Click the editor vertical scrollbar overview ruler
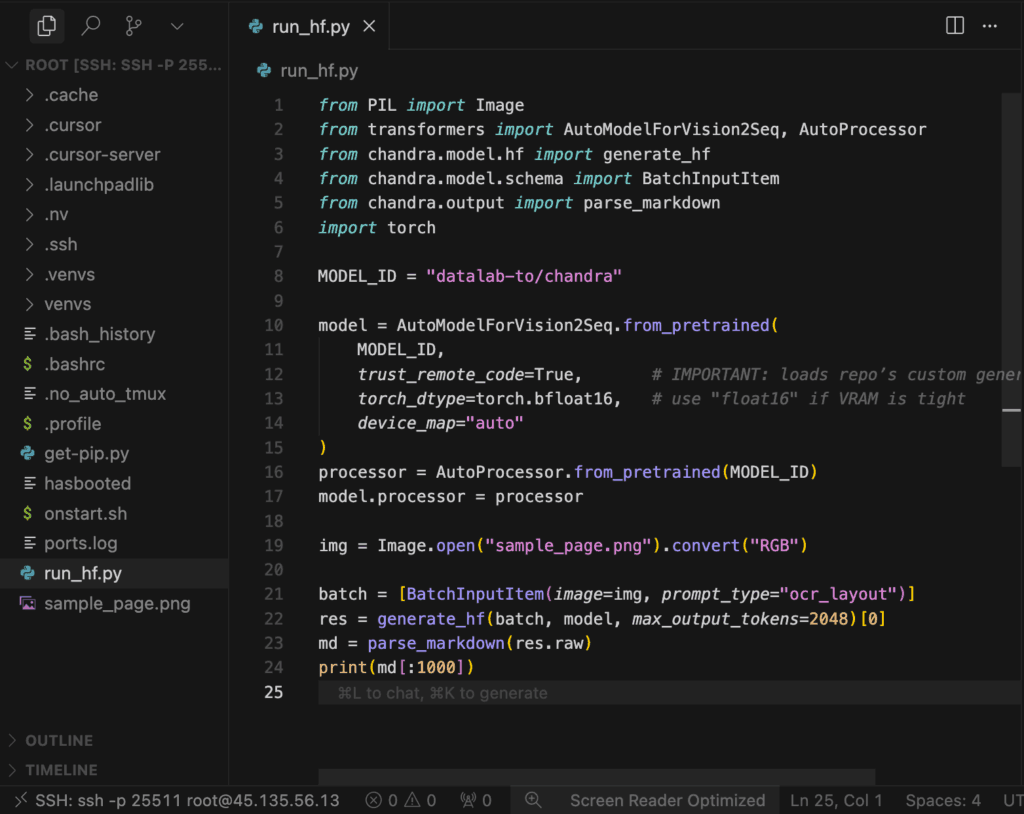This screenshot has width=1024, height=814. coord(1011,300)
